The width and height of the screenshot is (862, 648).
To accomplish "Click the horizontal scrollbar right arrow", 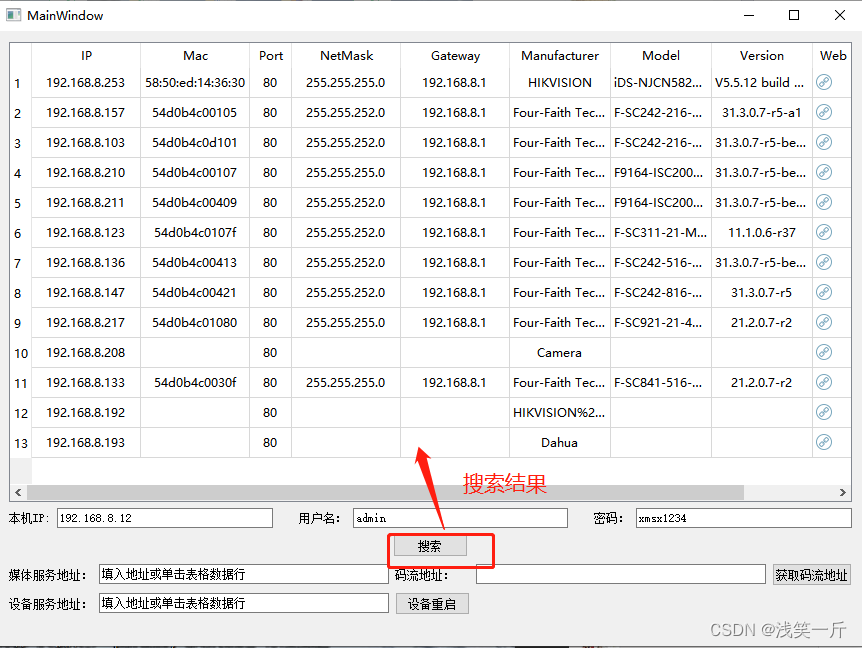I will click(843, 492).
